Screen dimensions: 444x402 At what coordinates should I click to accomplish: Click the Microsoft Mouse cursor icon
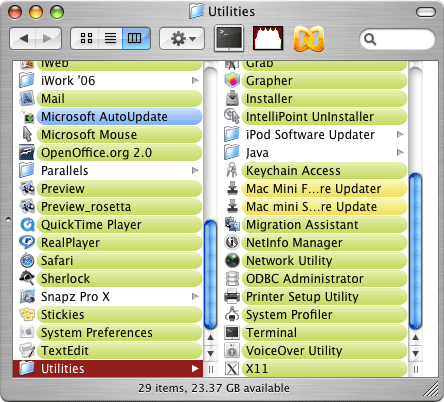tap(27, 134)
